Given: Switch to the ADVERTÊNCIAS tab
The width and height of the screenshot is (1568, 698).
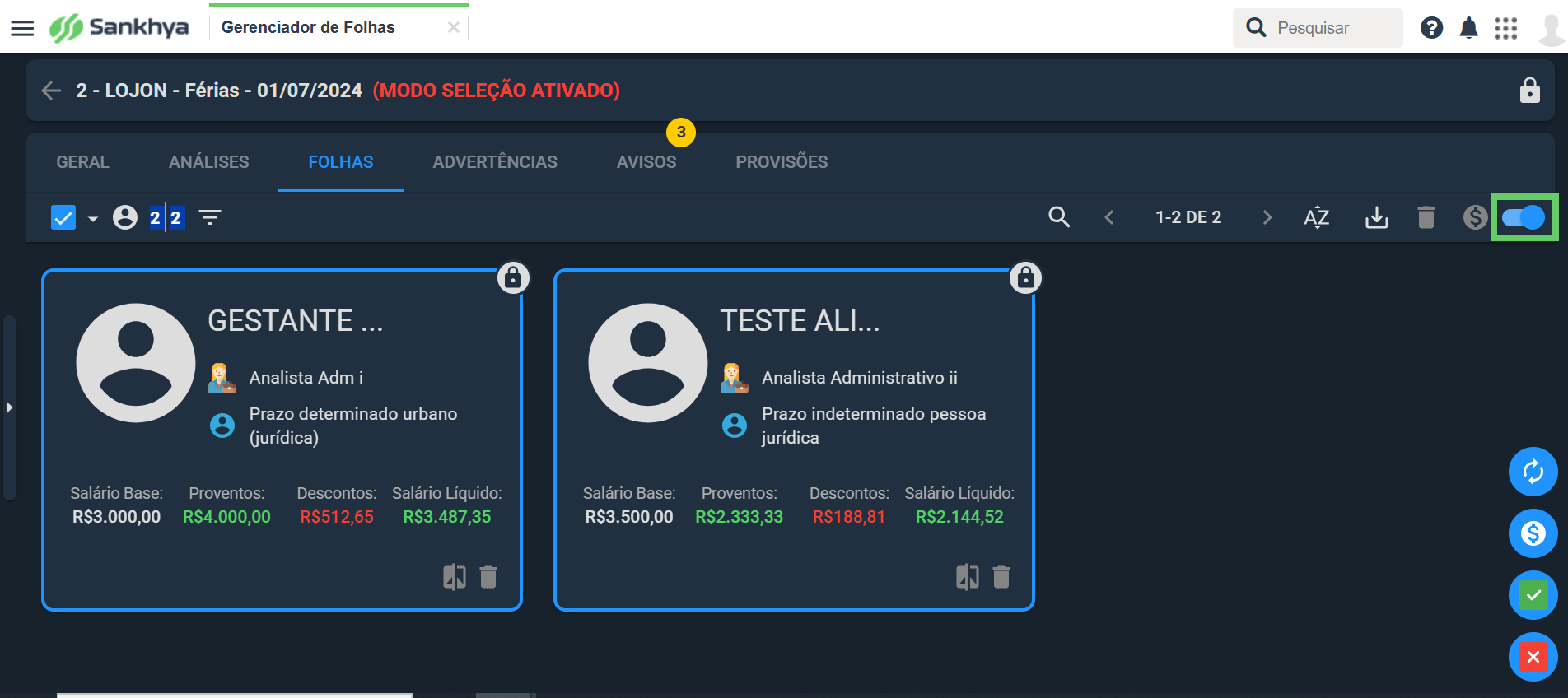Looking at the screenshot, I should (x=495, y=162).
